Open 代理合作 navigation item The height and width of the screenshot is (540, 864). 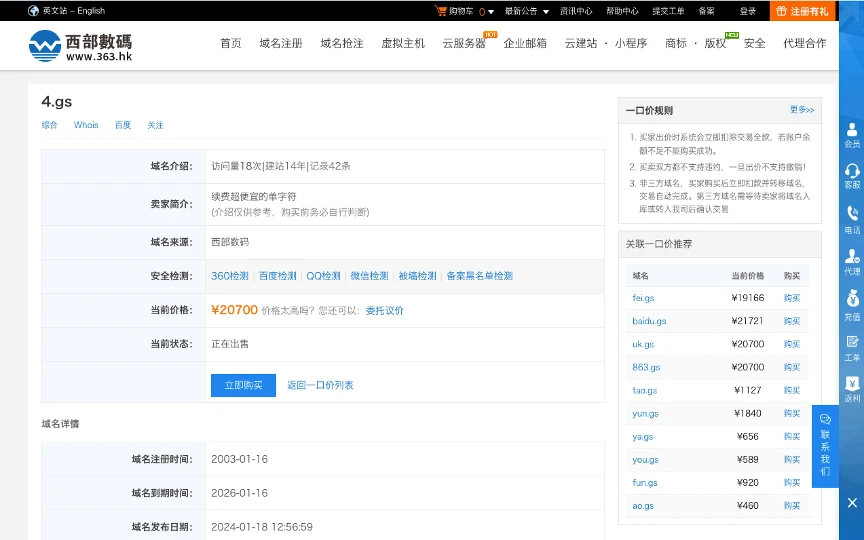click(804, 43)
